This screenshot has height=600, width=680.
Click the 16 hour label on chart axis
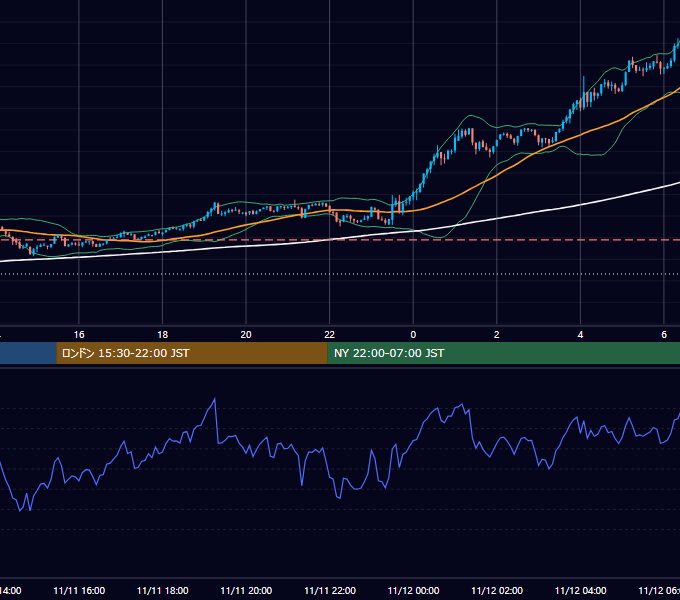click(x=79, y=335)
